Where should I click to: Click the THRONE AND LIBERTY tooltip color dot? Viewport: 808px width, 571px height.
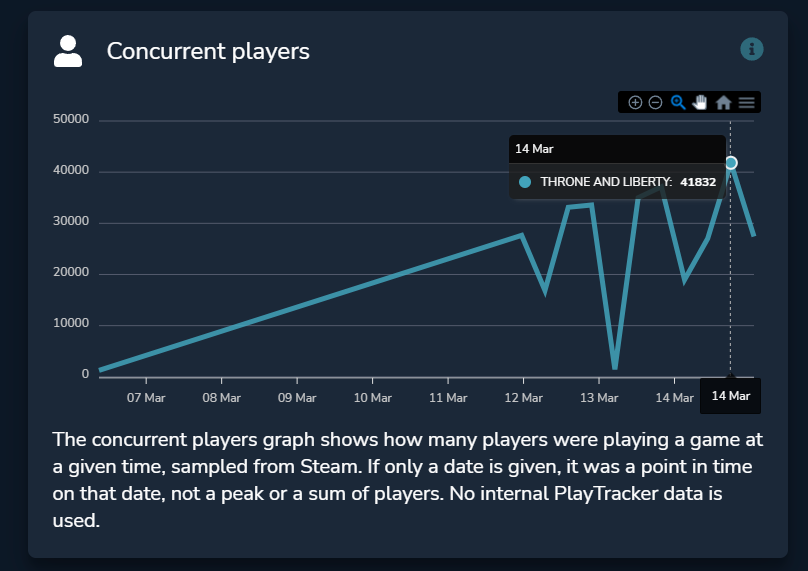coord(525,182)
